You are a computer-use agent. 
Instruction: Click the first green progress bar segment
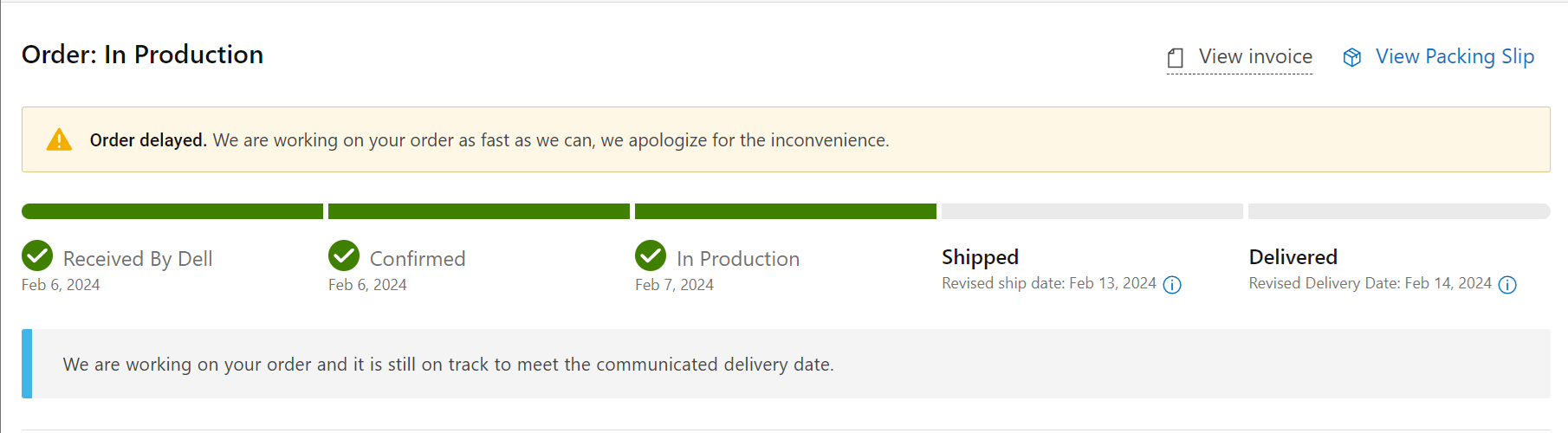click(172, 211)
